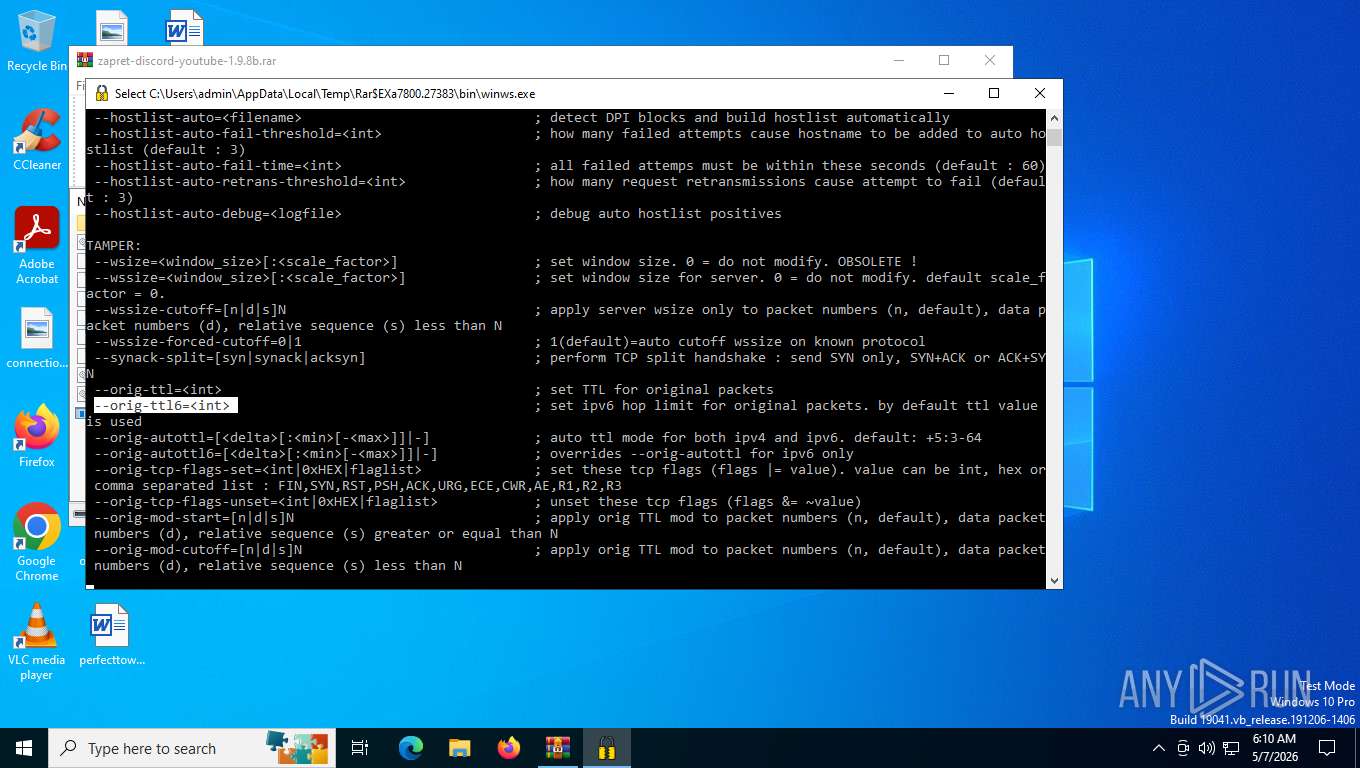This screenshot has width=1360, height=768.
Task: Select the connectio... image file on desktop
Action: coord(37,338)
